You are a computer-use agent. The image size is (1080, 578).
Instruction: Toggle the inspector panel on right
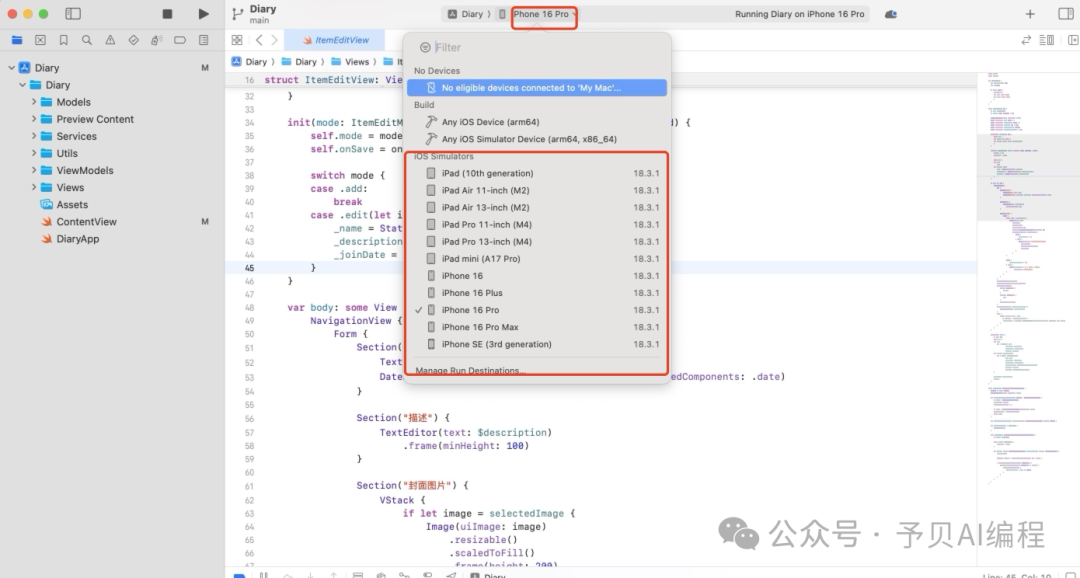(x=1066, y=14)
